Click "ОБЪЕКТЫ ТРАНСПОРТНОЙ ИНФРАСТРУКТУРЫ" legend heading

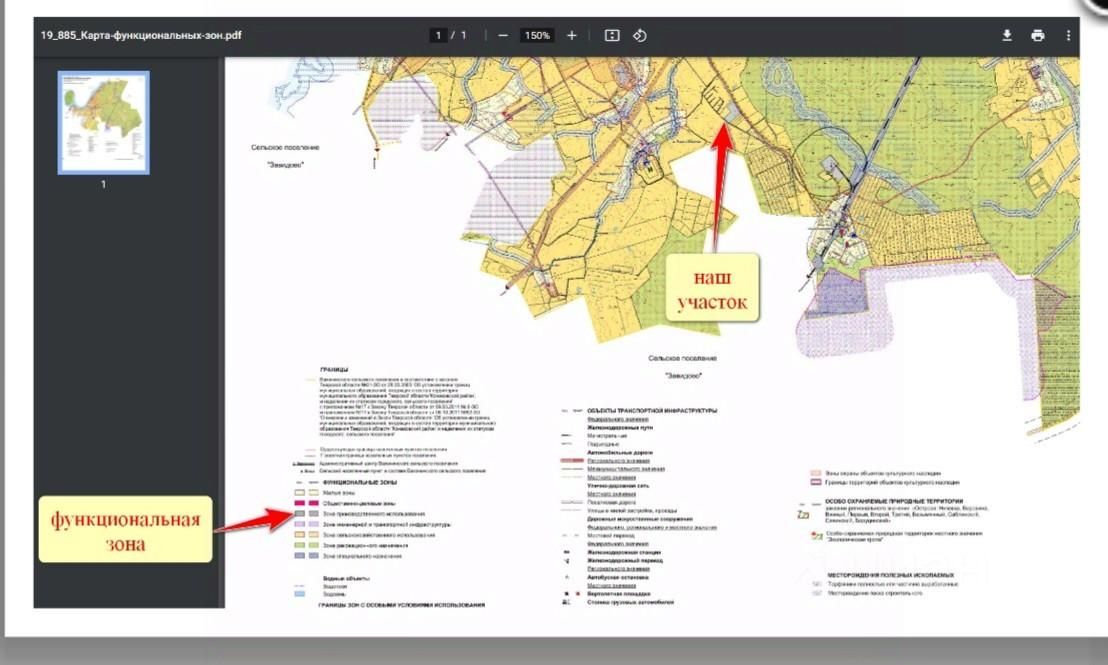(652, 411)
